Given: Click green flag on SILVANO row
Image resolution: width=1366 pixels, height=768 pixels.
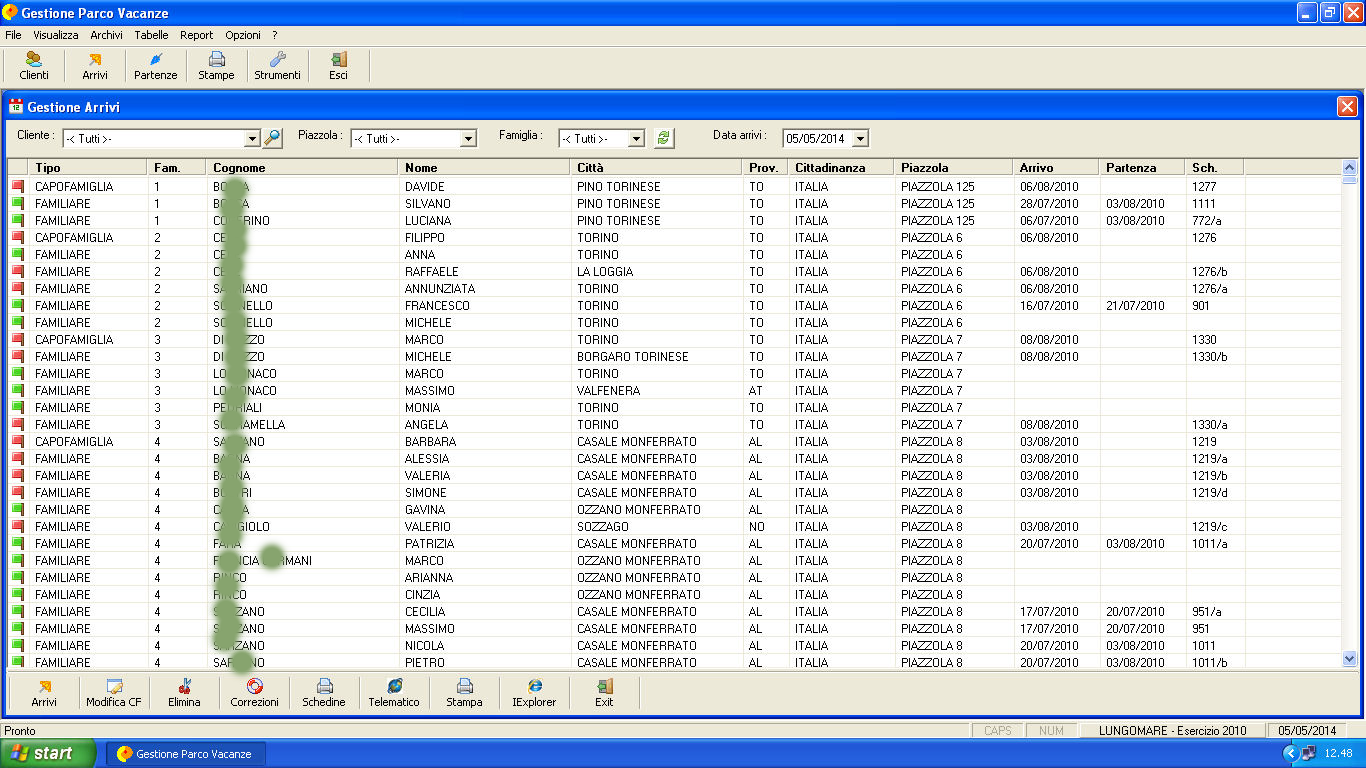Looking at the screenshot, I should coord(17,203).
